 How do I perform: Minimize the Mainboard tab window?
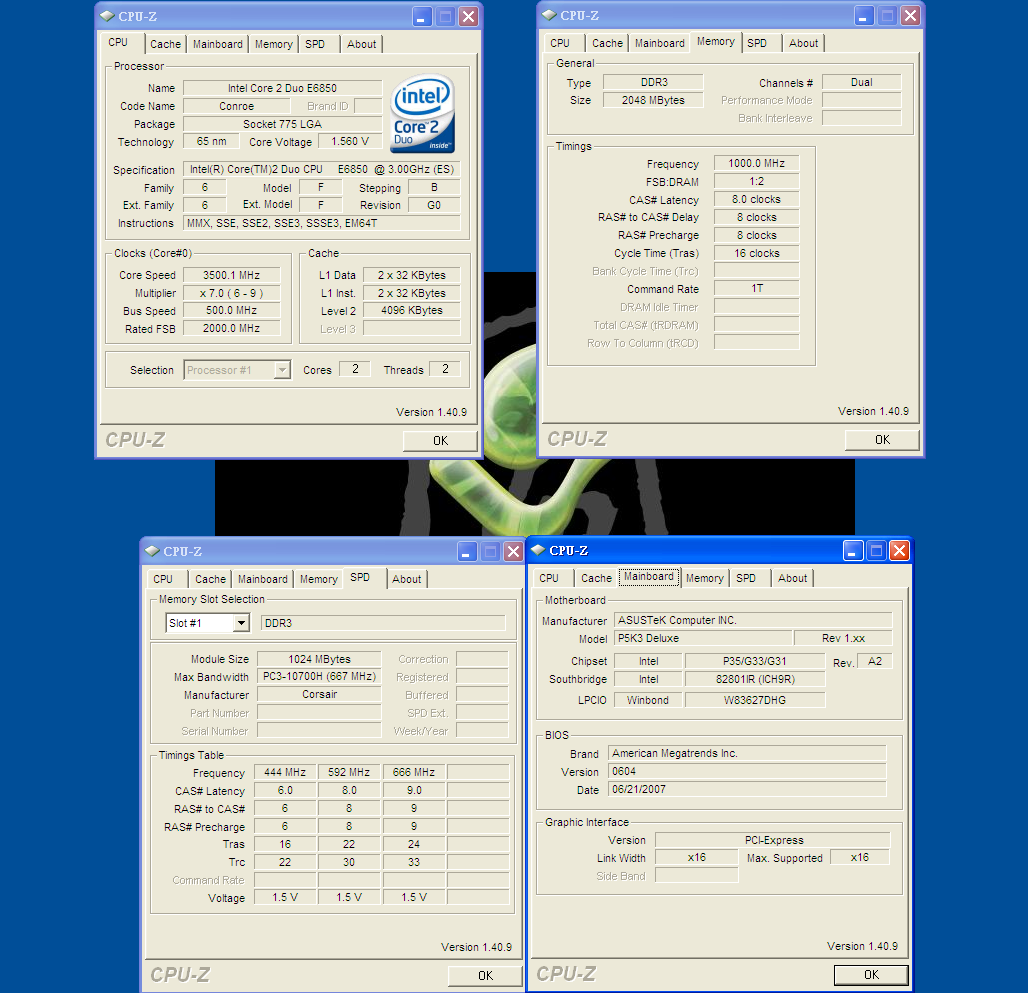pyautogui.click(x=852, y=551)
